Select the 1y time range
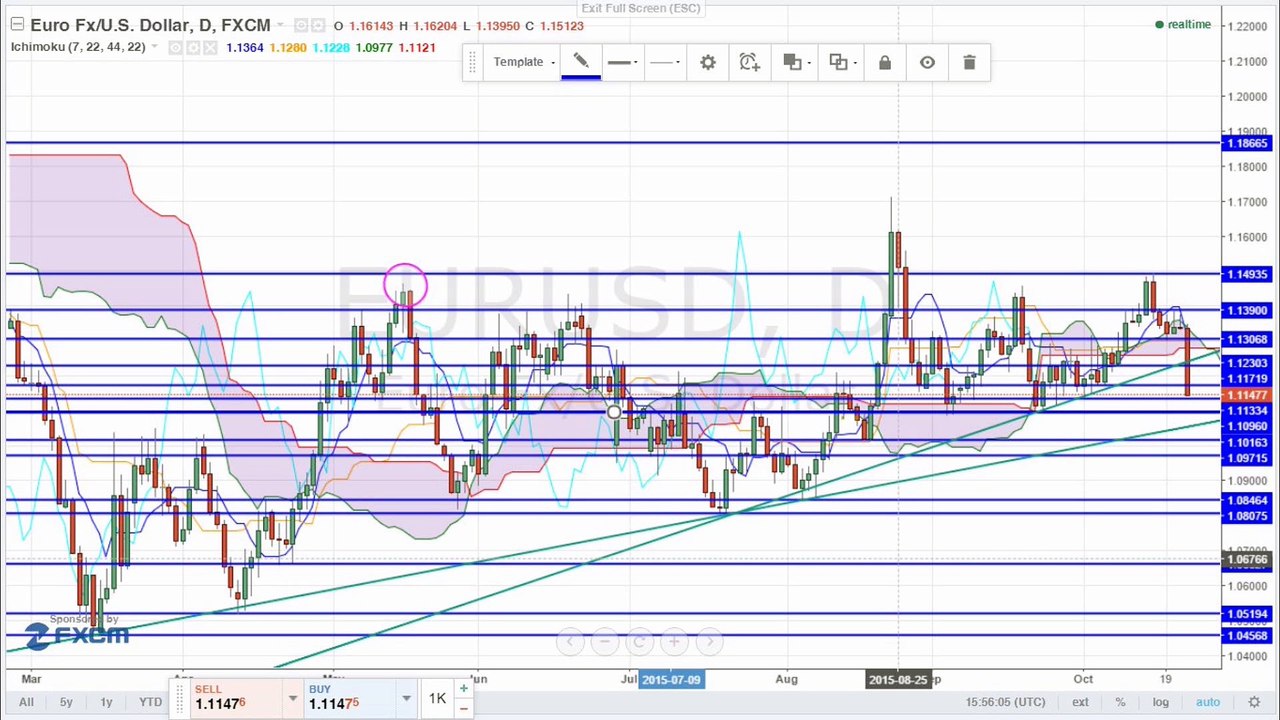 [106, 702]
